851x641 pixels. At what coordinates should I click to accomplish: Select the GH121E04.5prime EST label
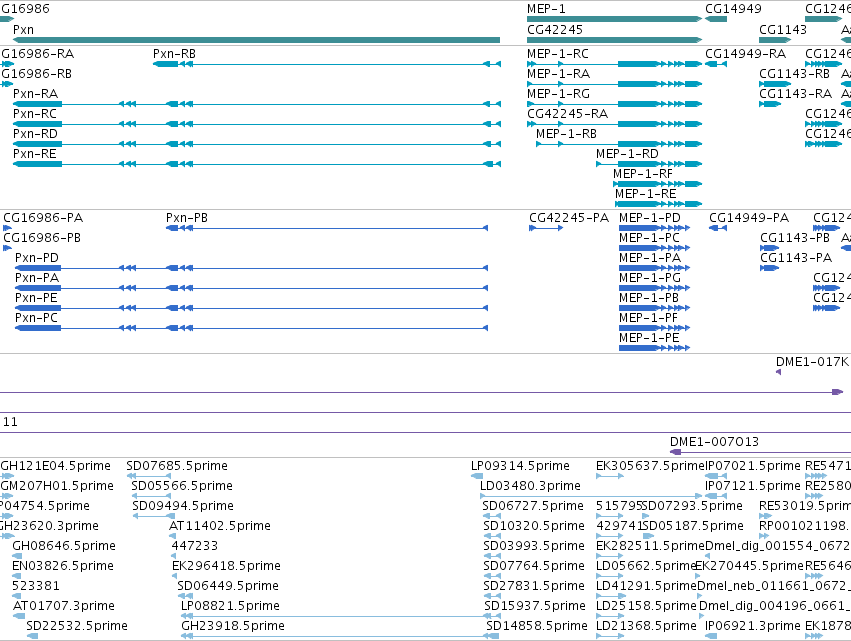[x=55, y=466]
